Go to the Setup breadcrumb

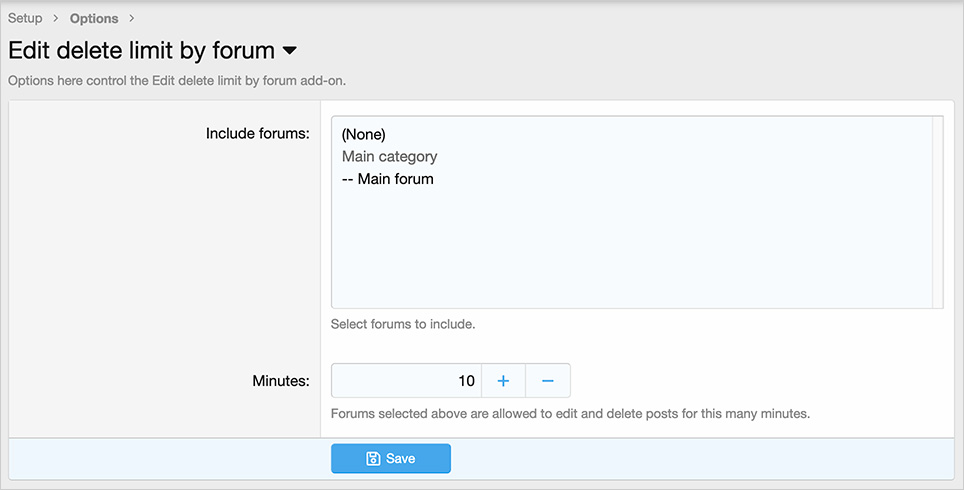tap(25, 18)
